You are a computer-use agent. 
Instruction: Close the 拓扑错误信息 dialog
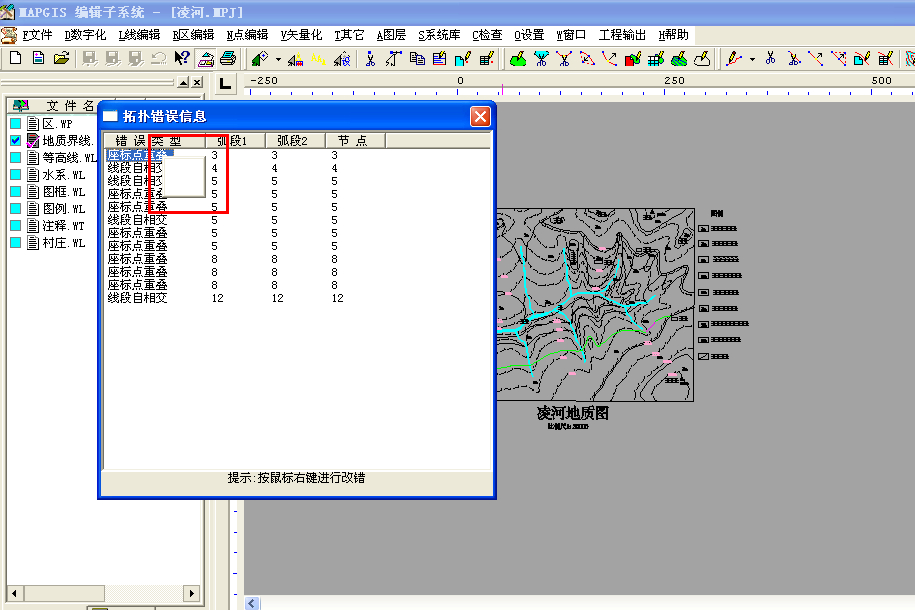(x=480, y=116)
